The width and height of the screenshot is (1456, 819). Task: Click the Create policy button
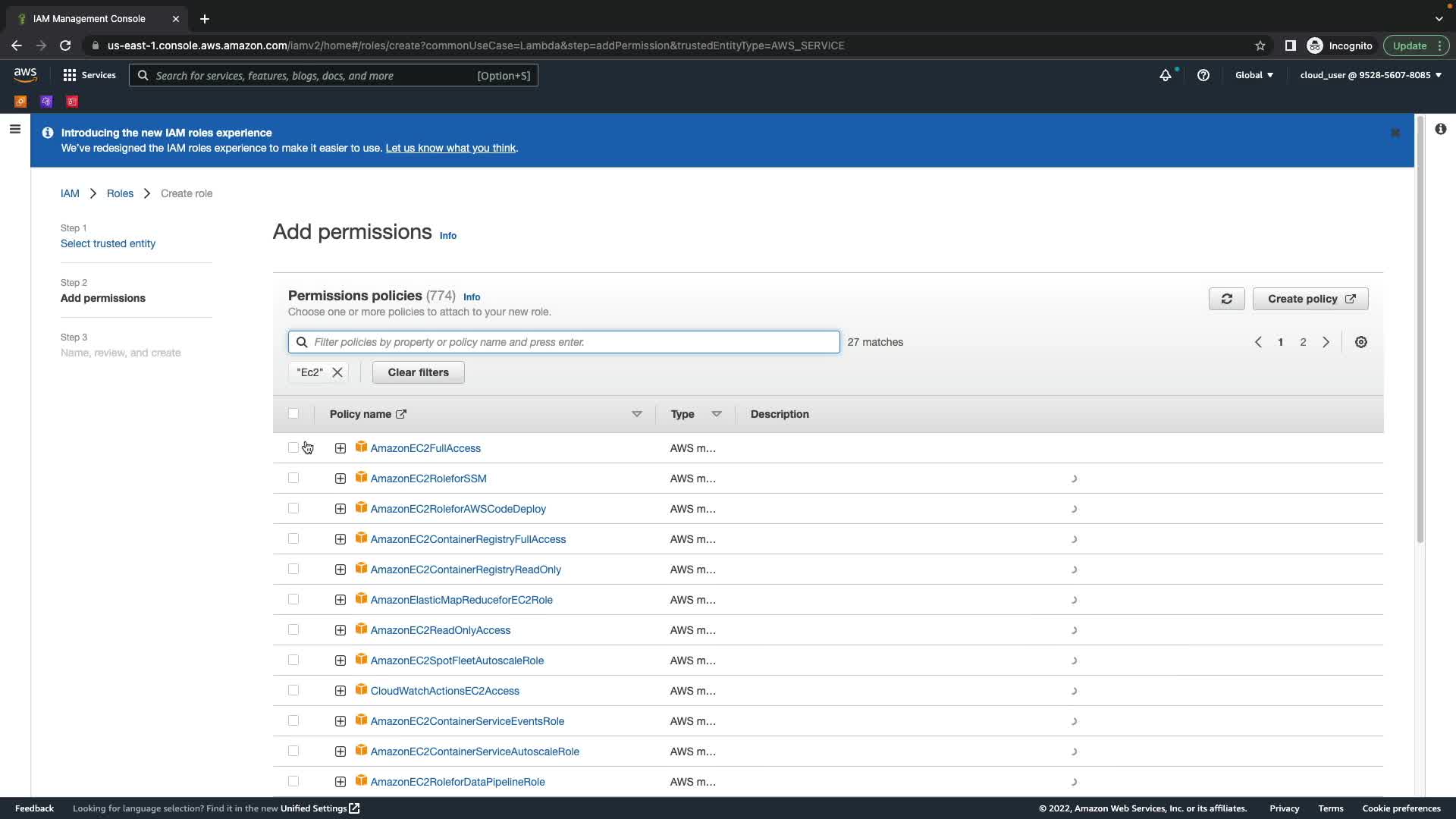[1310, 299]
